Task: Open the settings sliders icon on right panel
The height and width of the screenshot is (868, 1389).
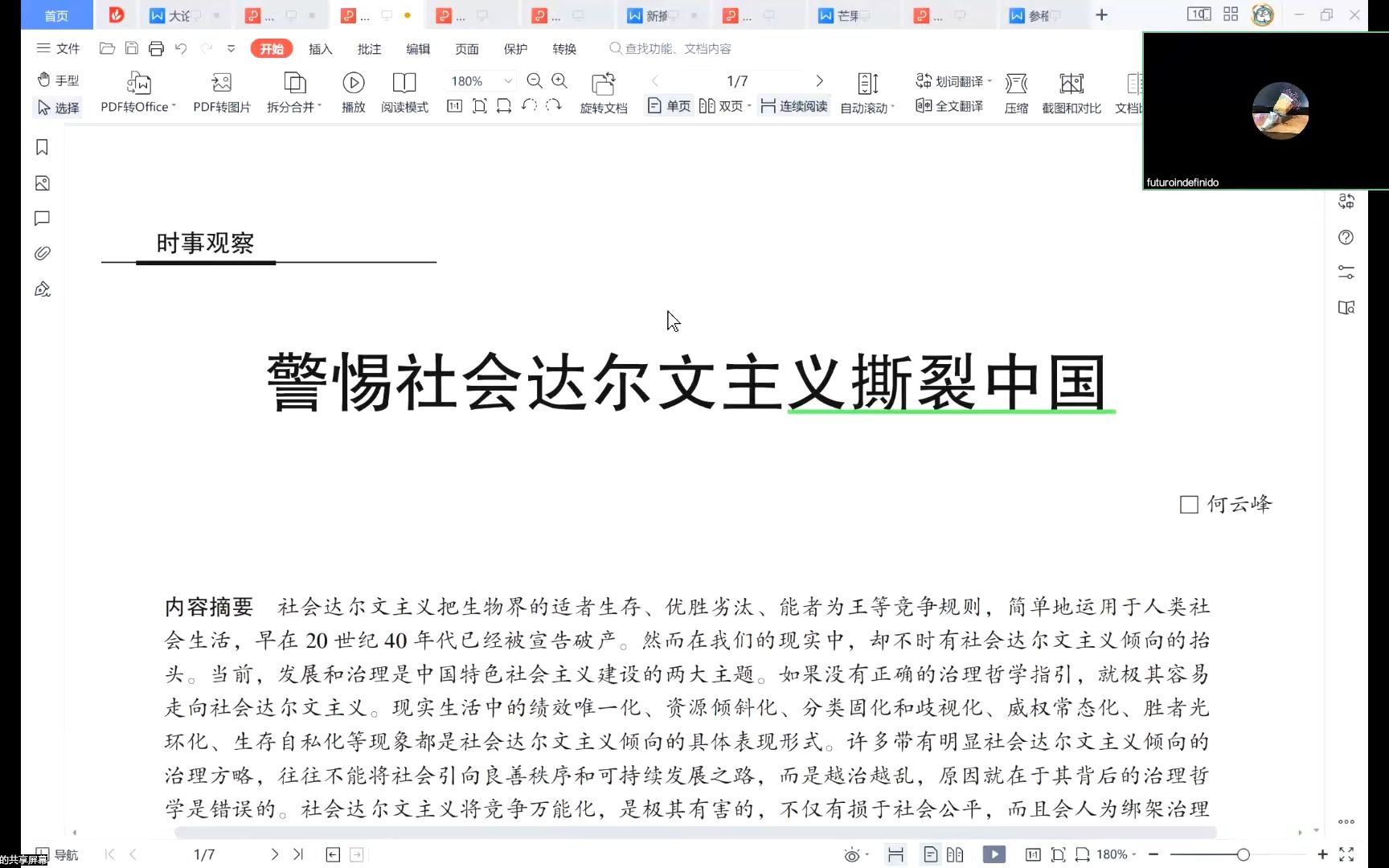Action: tap(1346, 272)
